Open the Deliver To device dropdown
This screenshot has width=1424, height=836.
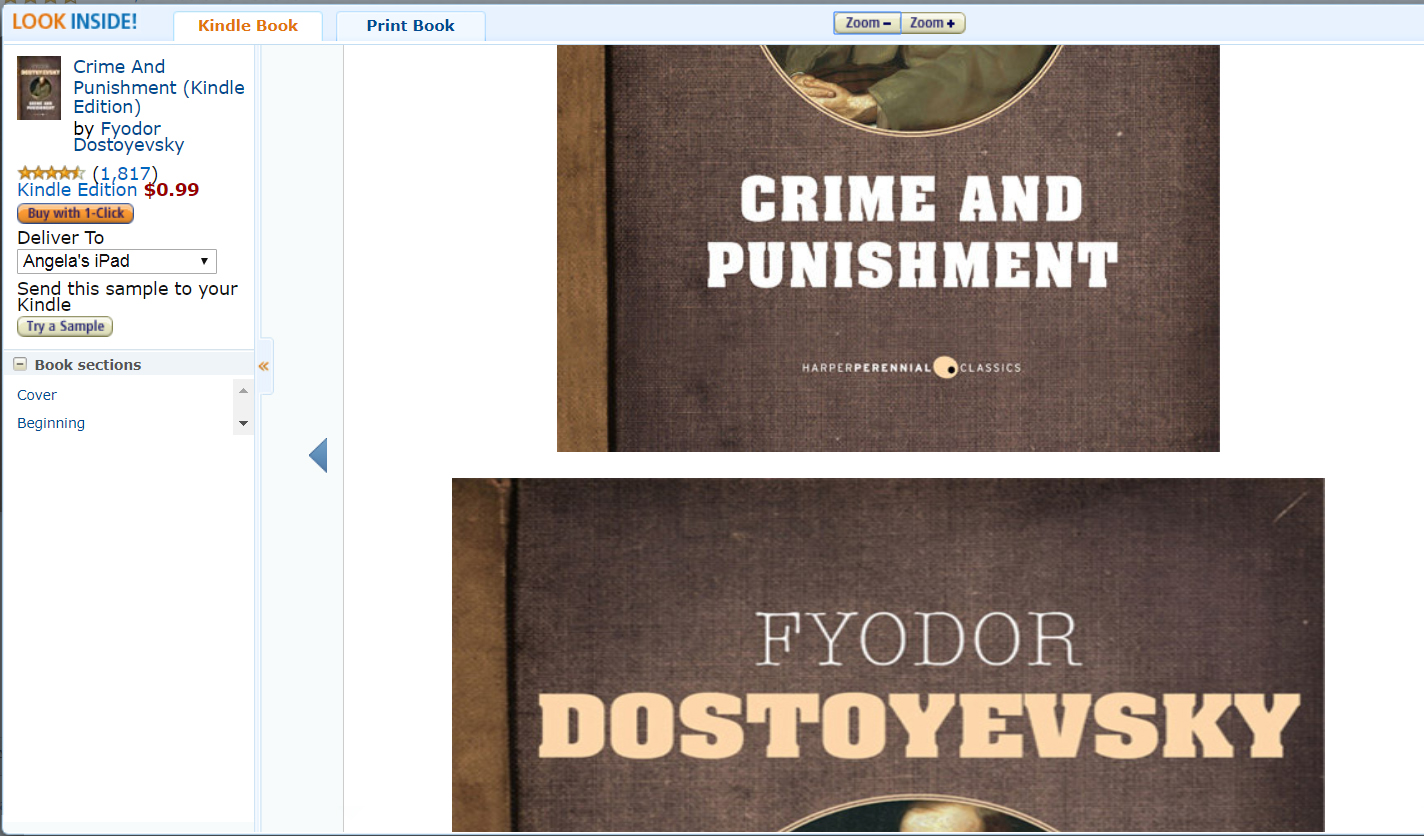click(x=117, y=261)
